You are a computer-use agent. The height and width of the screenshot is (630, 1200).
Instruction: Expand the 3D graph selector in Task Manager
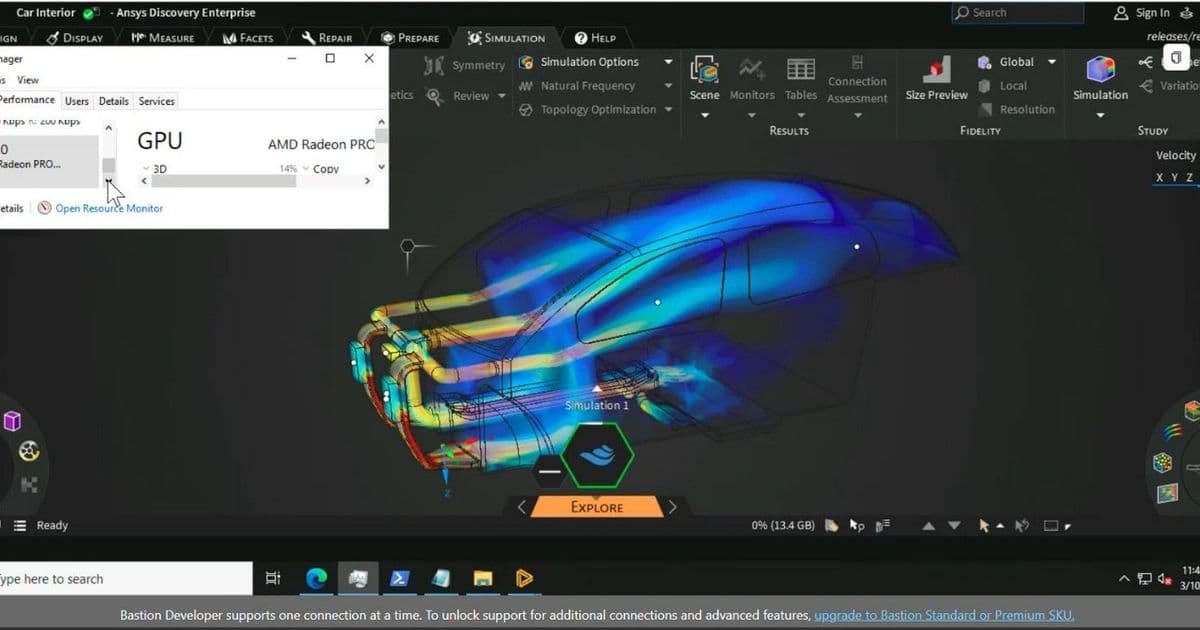(x=147, y=168)
